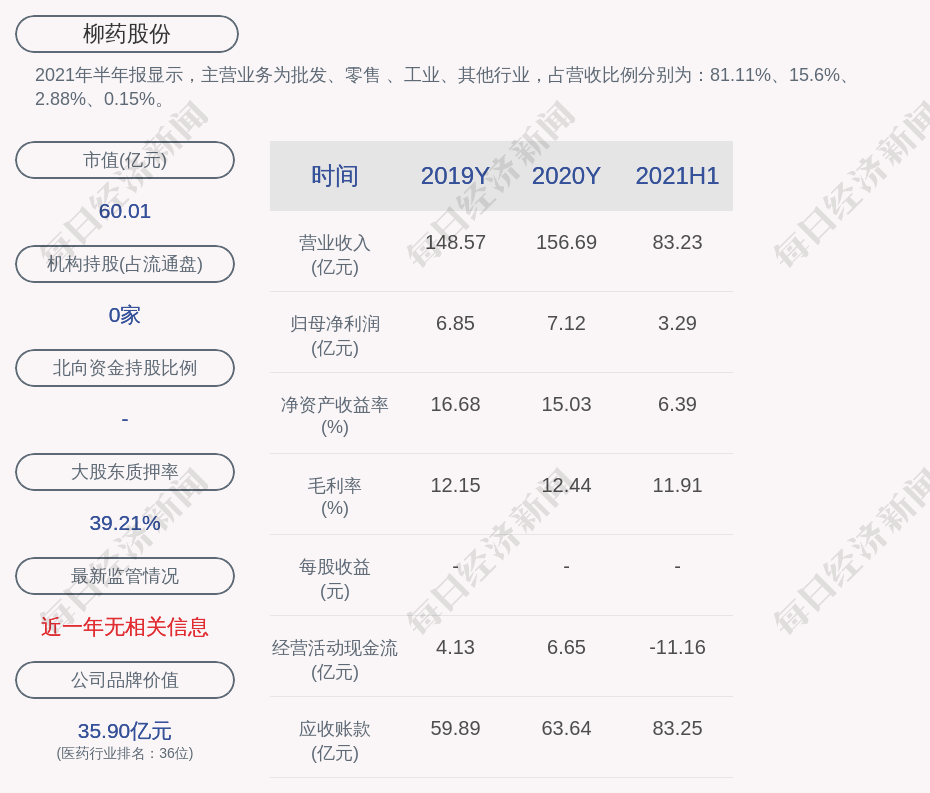Click the 毛利率(%) row label
Viewport: 930px width, 793px height.
click(x=335, y=497)
